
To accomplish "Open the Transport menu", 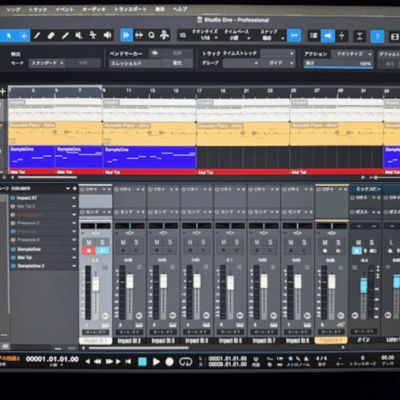I will pos(130,9).
